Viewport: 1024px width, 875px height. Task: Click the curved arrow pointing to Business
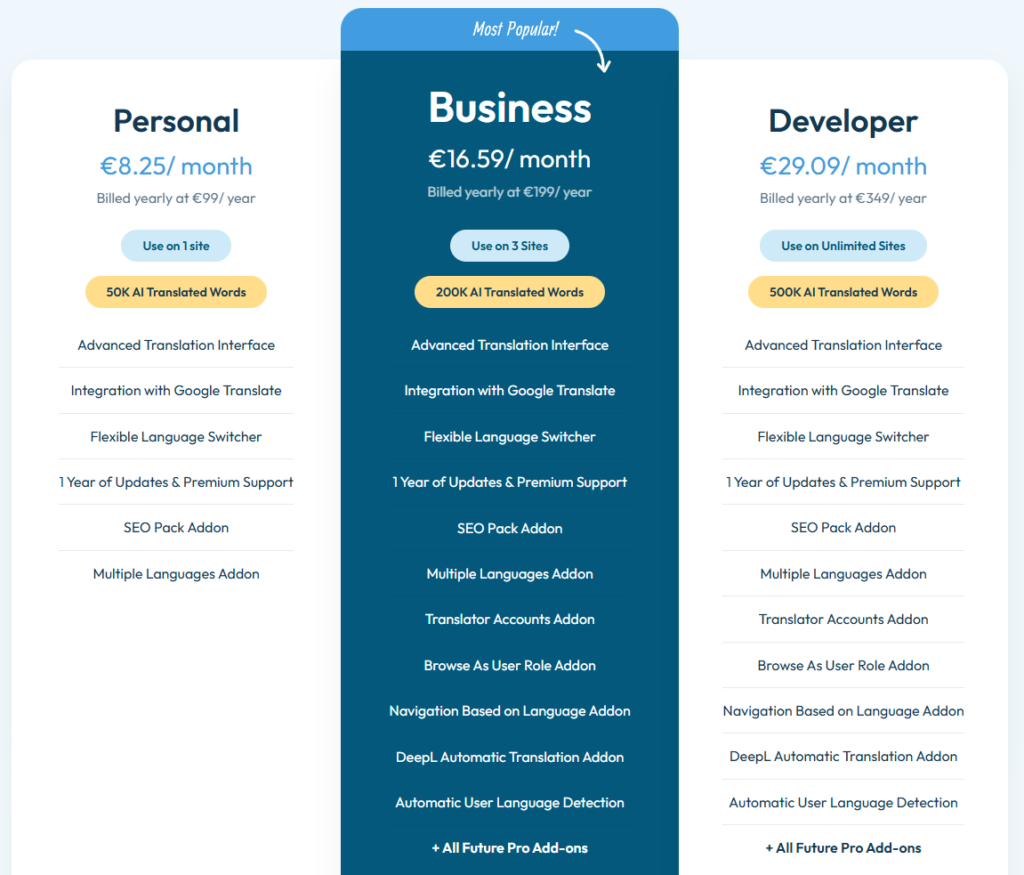[596, 50]
